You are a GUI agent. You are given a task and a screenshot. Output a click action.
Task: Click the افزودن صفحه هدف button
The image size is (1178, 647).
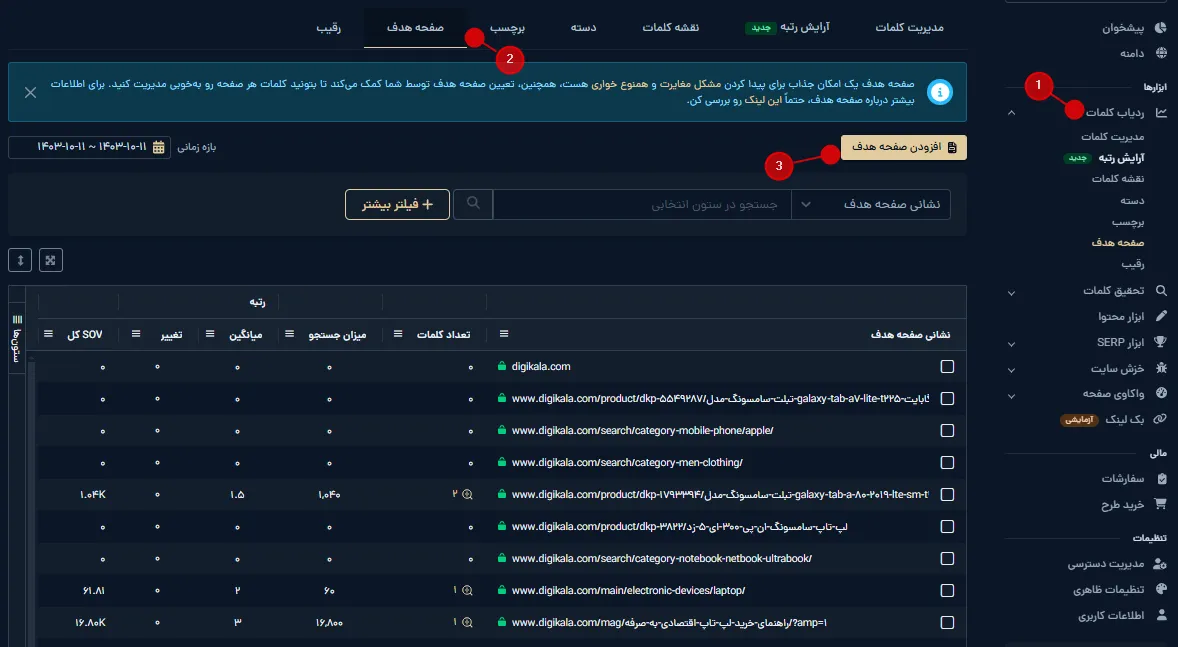[x=904, y=147]
